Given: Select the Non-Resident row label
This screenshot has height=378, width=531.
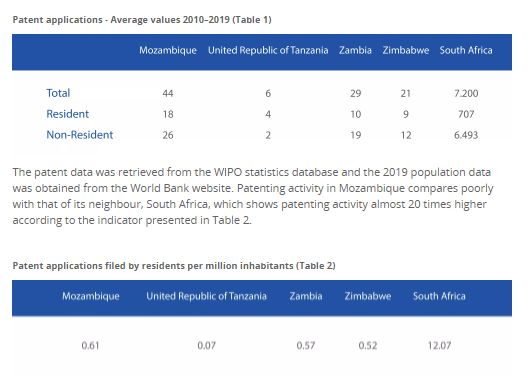Looking at the screenshot, I should [x=80, y=135].
